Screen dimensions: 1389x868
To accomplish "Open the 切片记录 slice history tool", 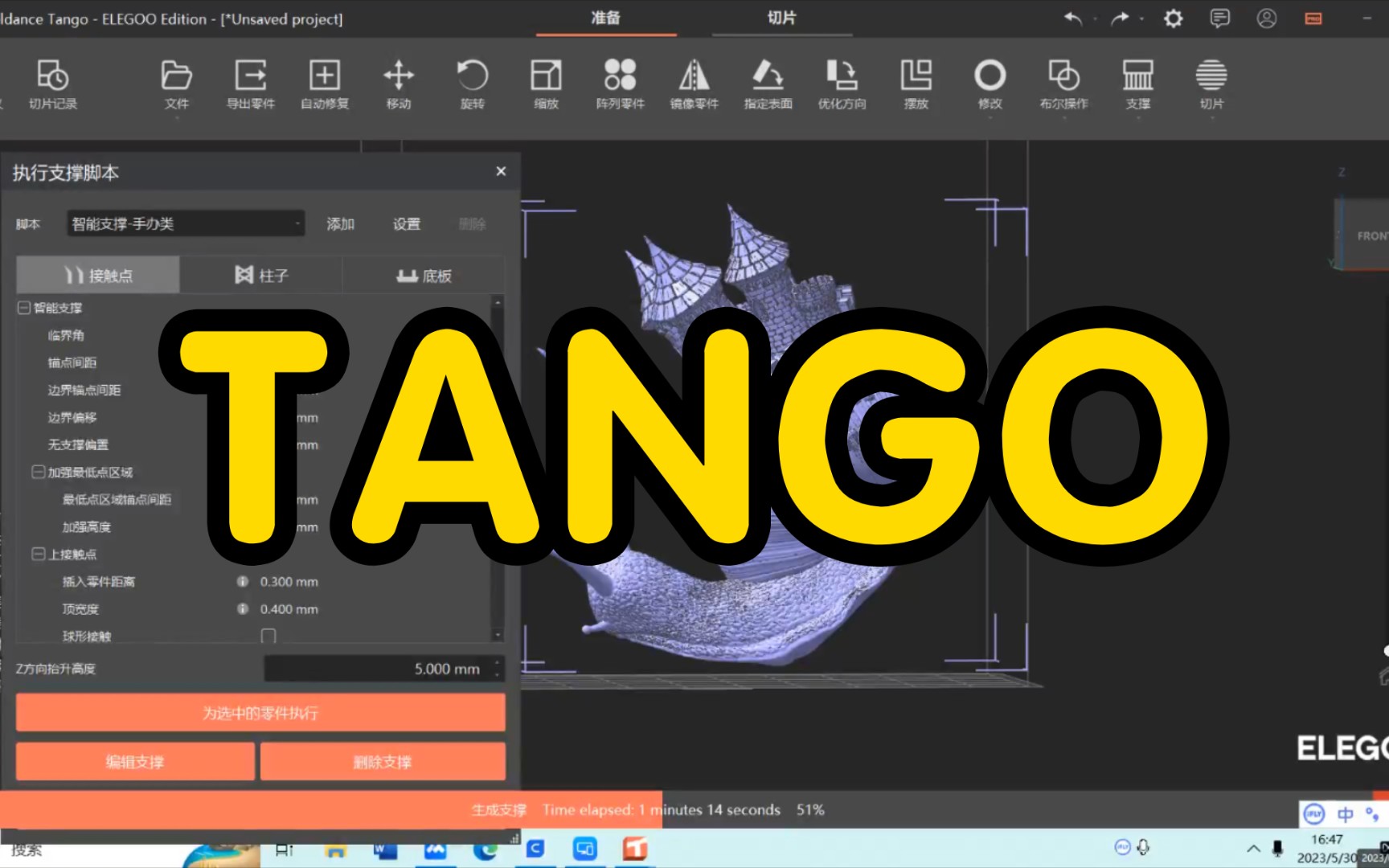I will (53, 84).
